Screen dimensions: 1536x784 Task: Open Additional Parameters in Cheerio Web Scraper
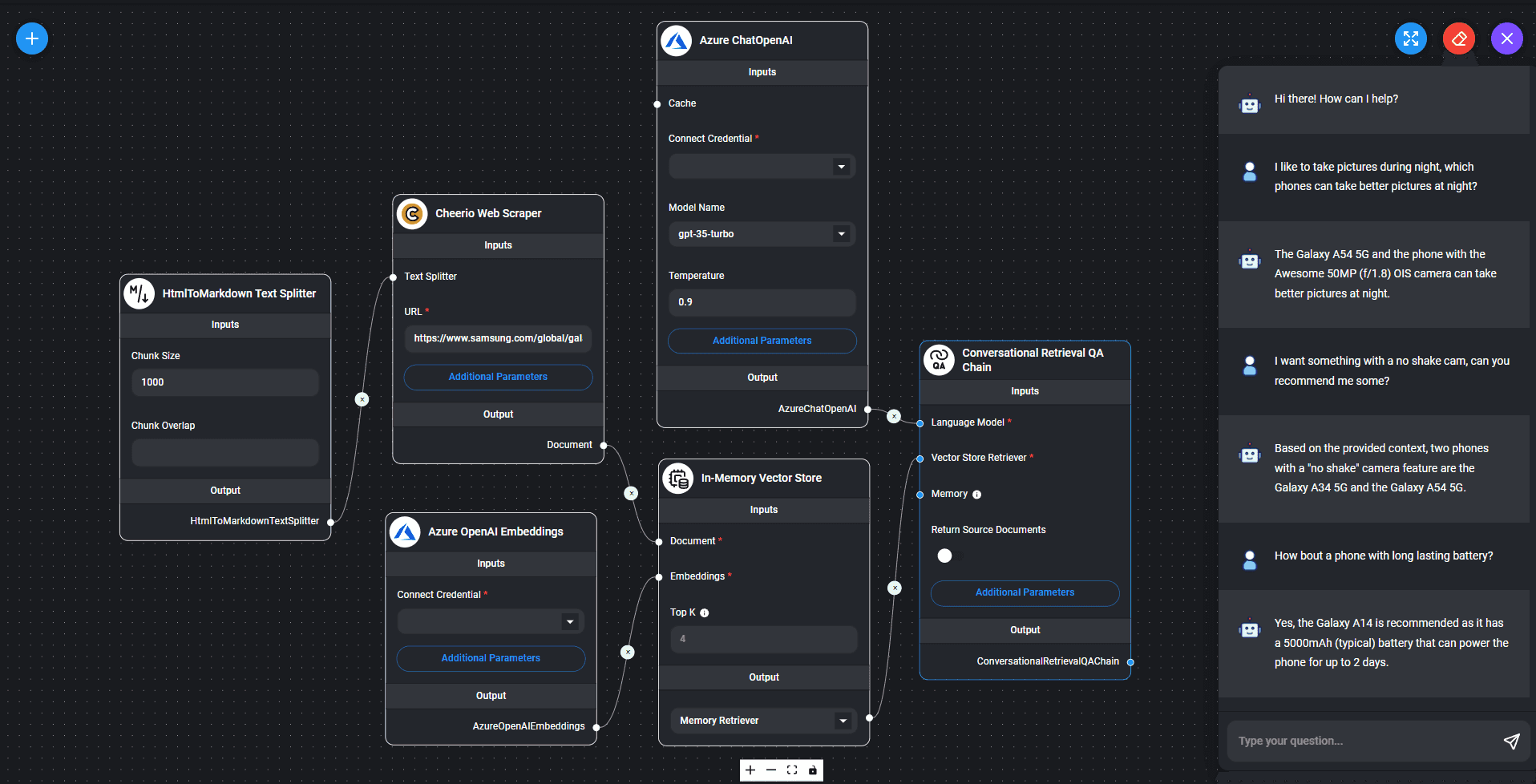(x=498, y=377)
